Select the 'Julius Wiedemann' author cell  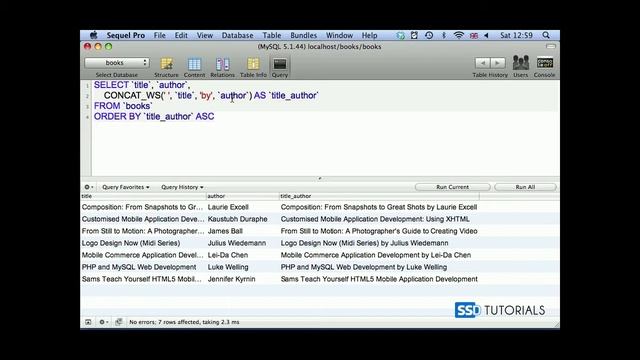tap(242, 243)
